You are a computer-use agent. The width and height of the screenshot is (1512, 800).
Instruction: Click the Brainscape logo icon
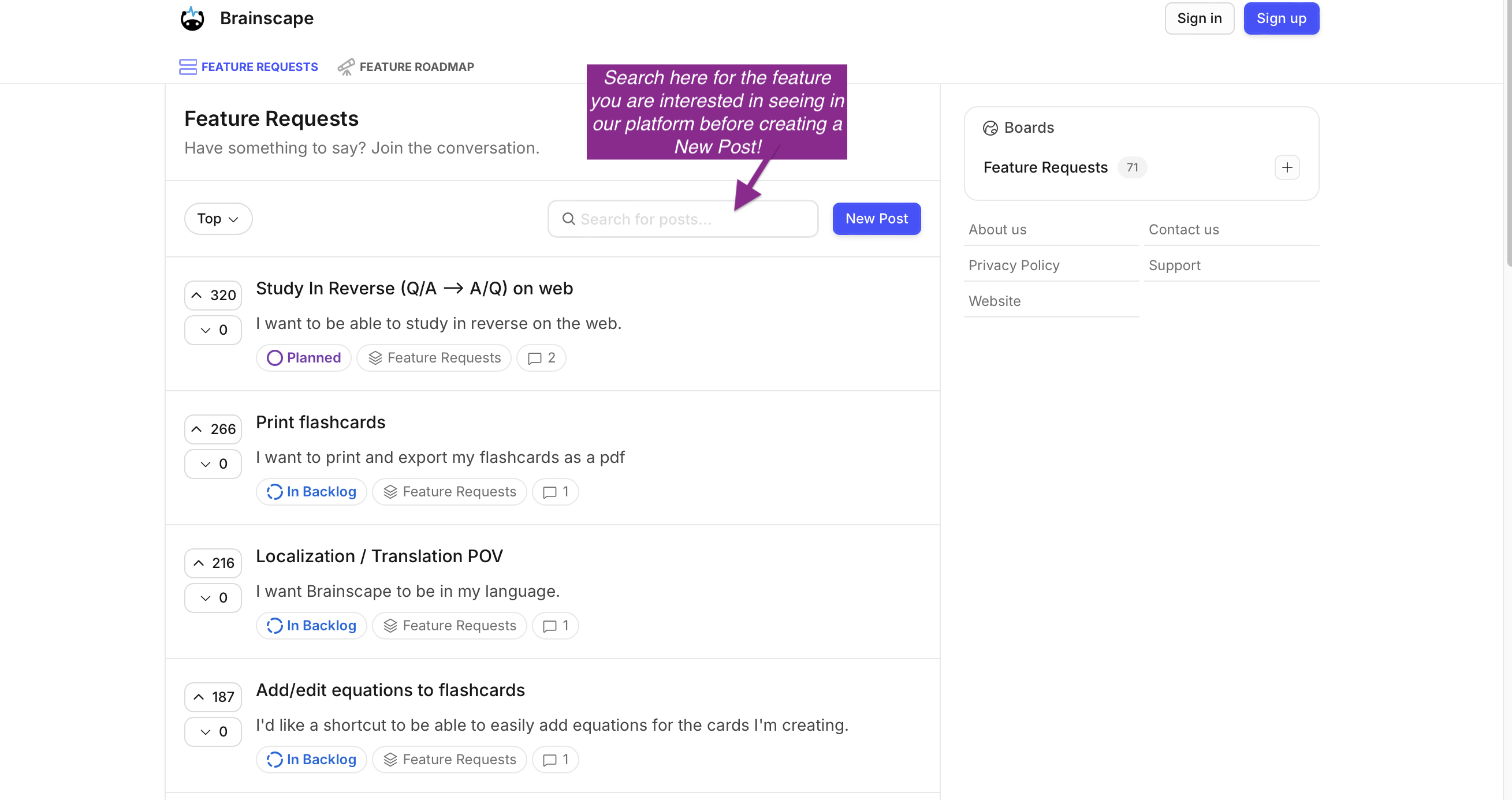192,19
